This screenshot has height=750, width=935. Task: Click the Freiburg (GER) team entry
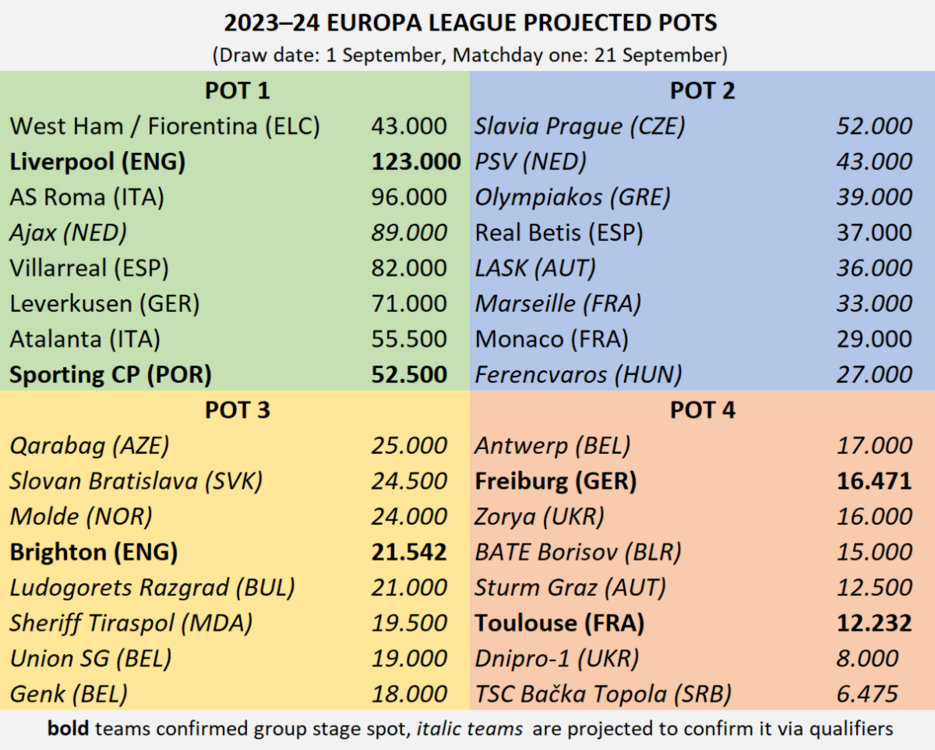(x=556, y=481)
